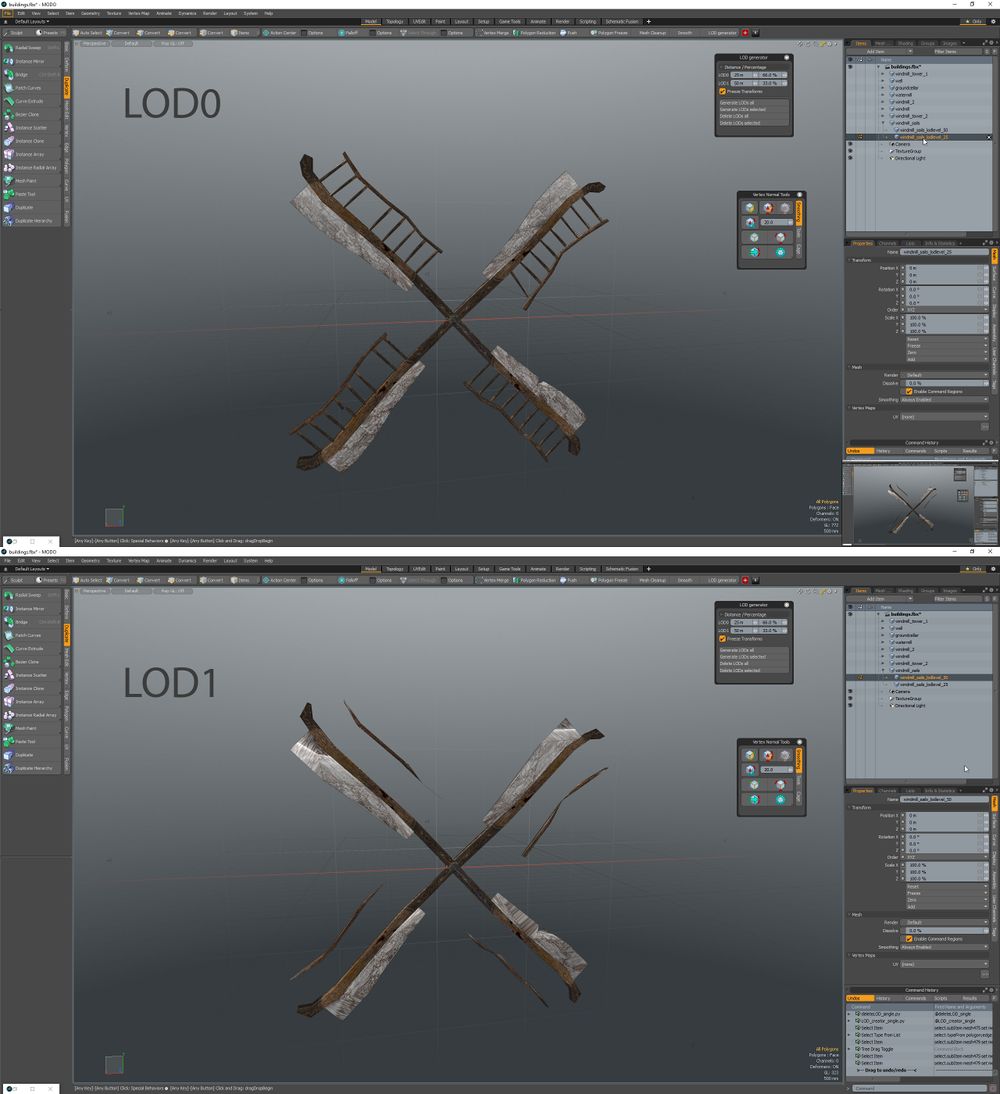The height and width of the screenshot is (1094, 1000).
Task: Activate the Mesh Paint tool
Action: (25, 181)
